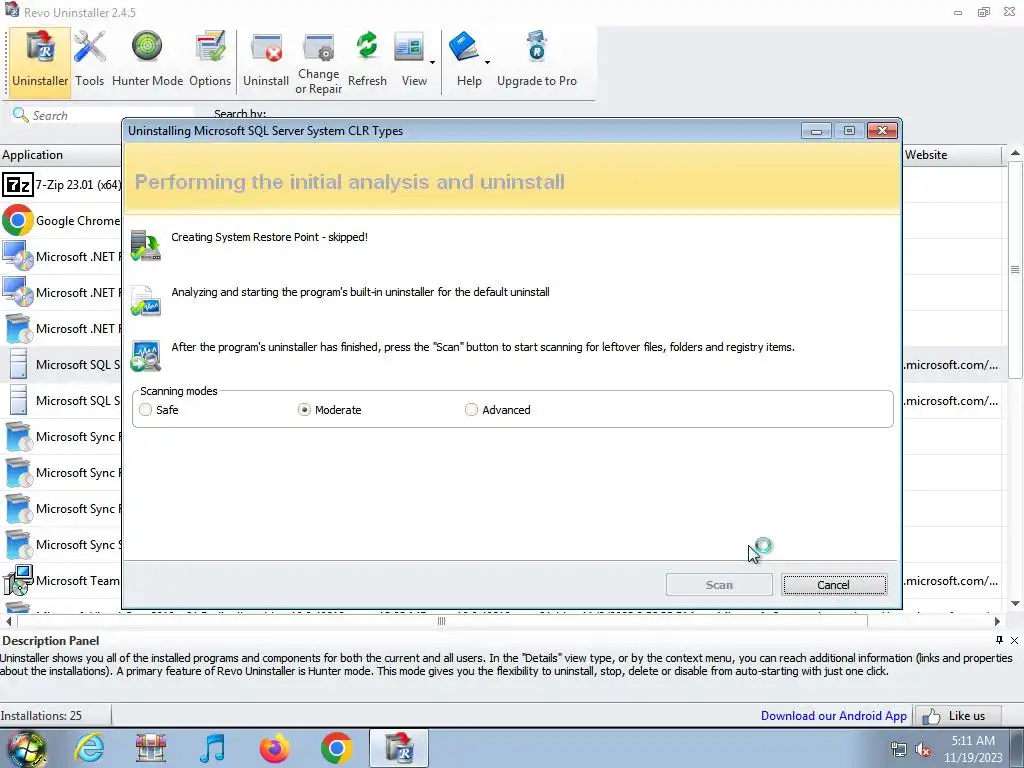Expand the View dropdown arrow

point(432,63)
